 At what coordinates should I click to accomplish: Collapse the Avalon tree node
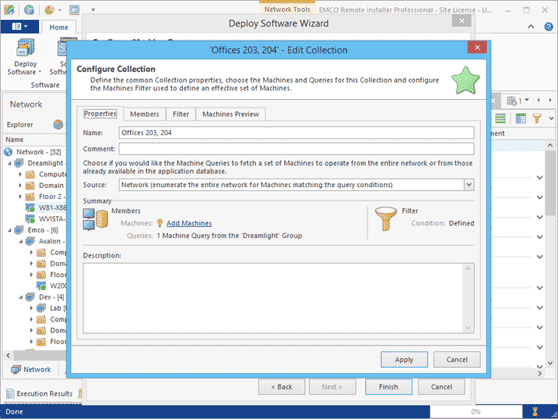pyautogui.click(x=21, y=241)
